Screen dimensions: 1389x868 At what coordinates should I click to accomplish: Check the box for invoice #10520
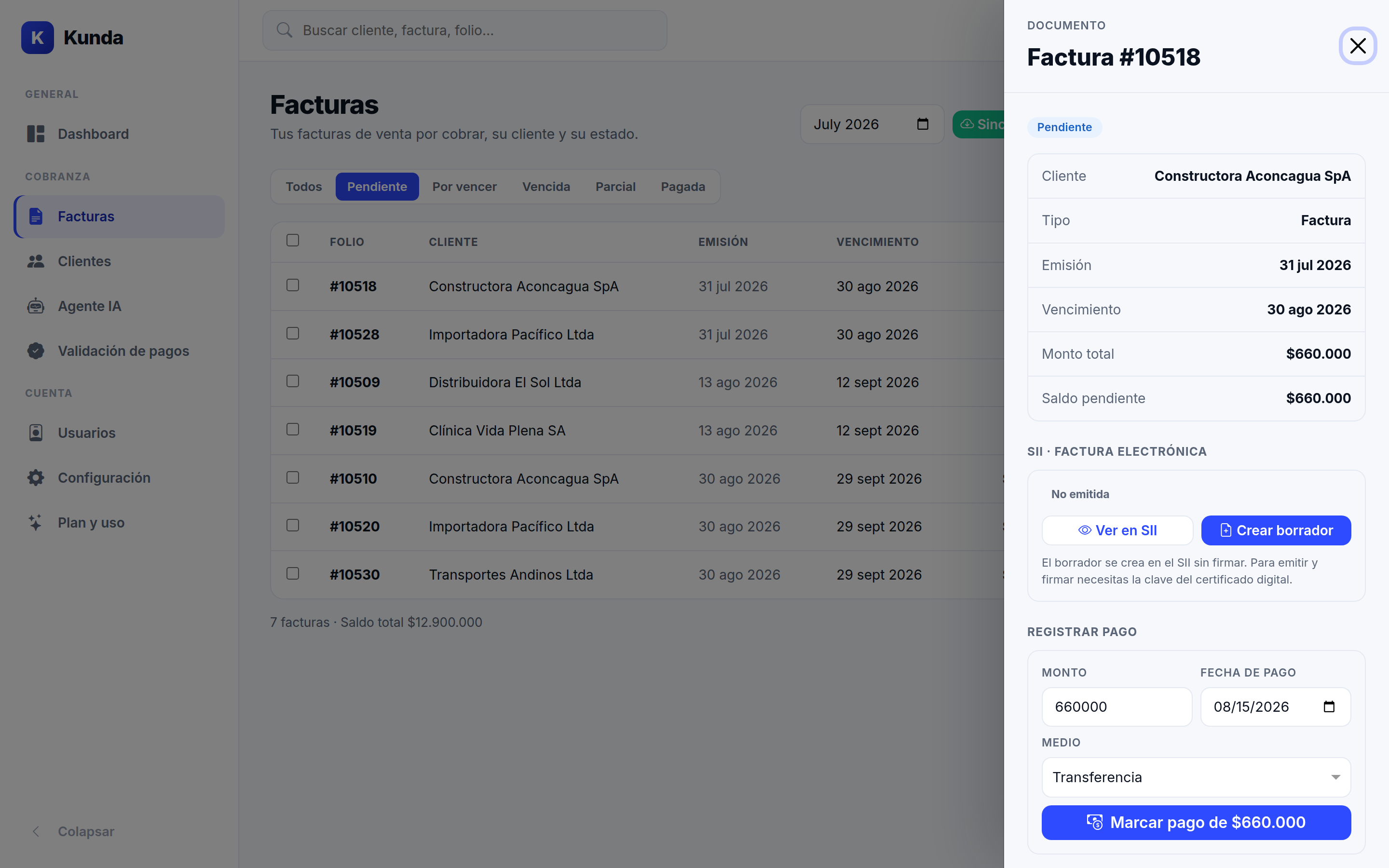coord(293,525)
